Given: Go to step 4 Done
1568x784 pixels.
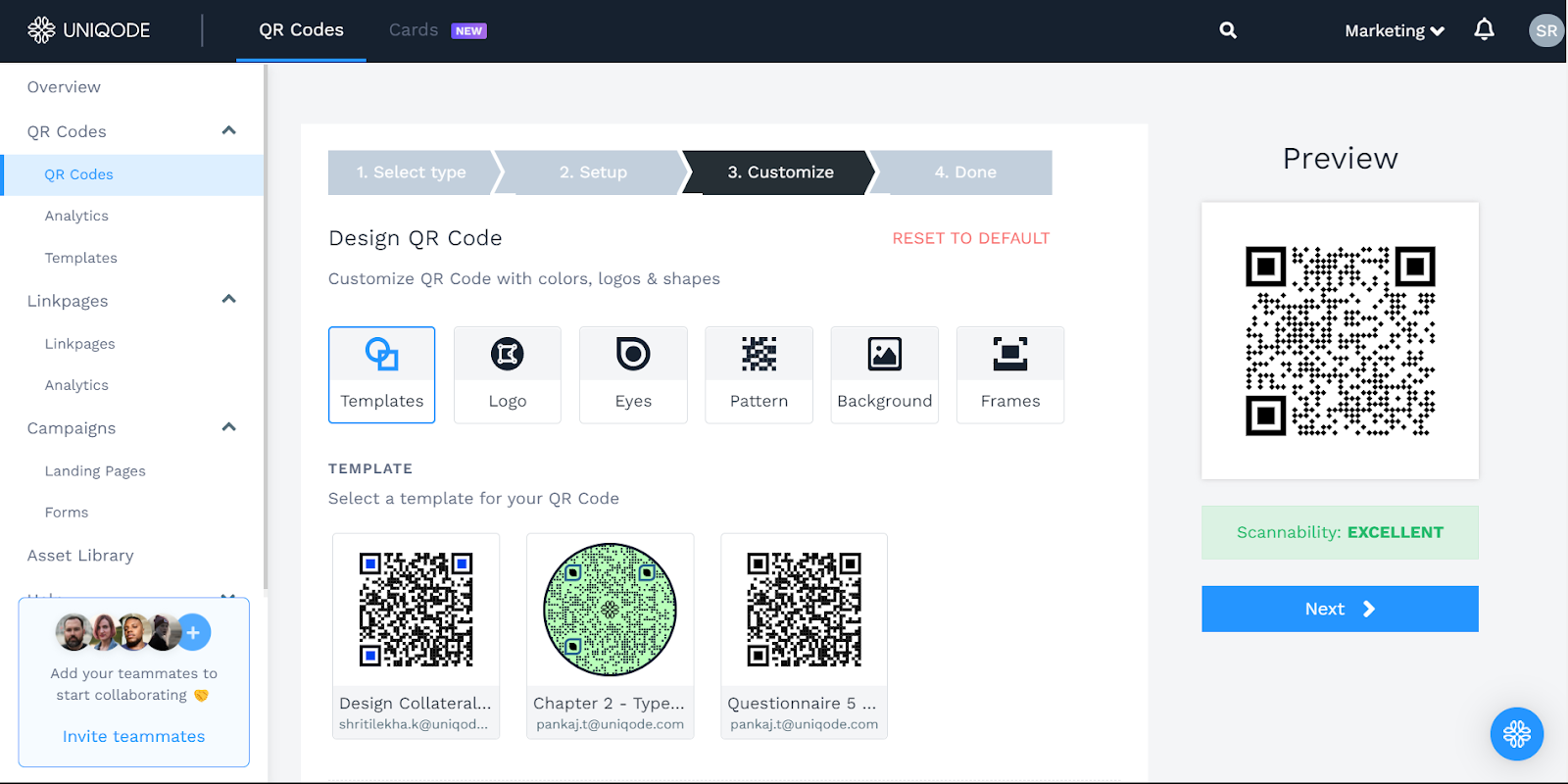Looking at the screenshot, I should pyautogui.click(x=965, y=172).
